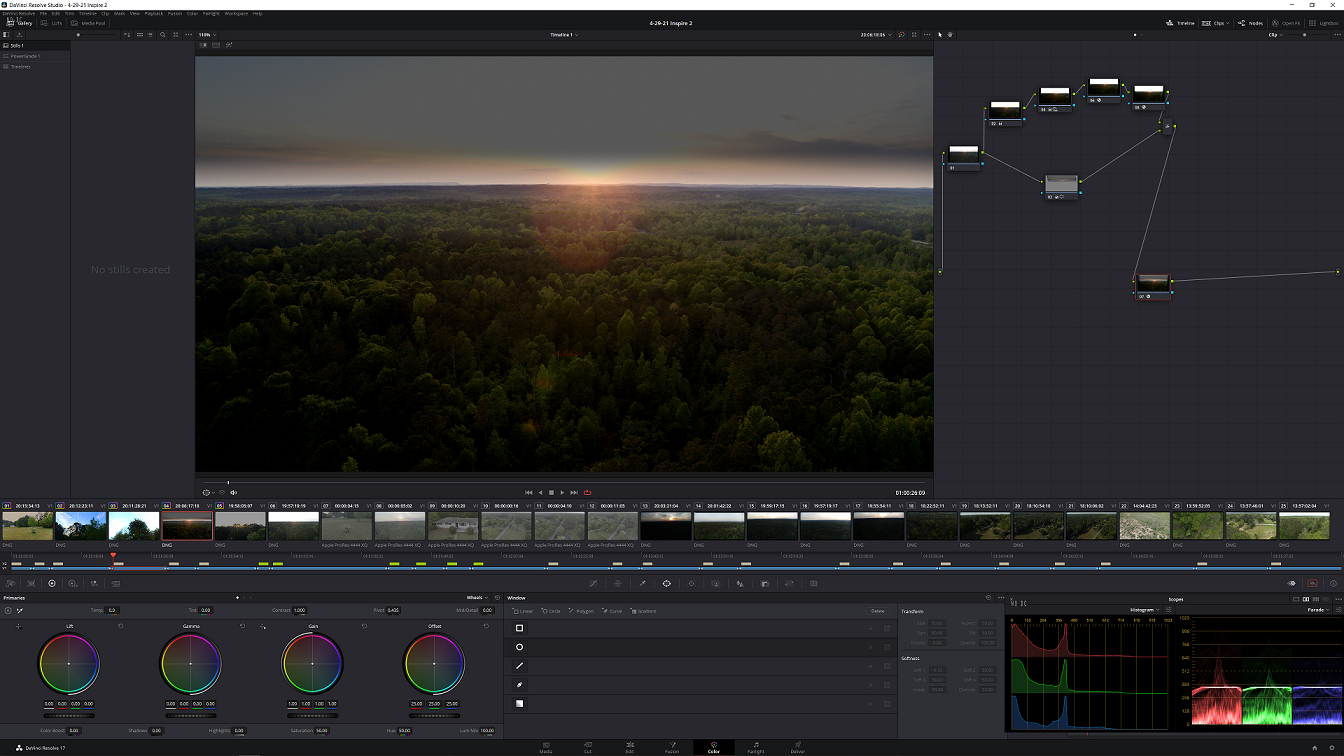The width and height of the screenshot is (1344, 756).
Task: Select the node editor hand pan tool
Action: (950, 35)
